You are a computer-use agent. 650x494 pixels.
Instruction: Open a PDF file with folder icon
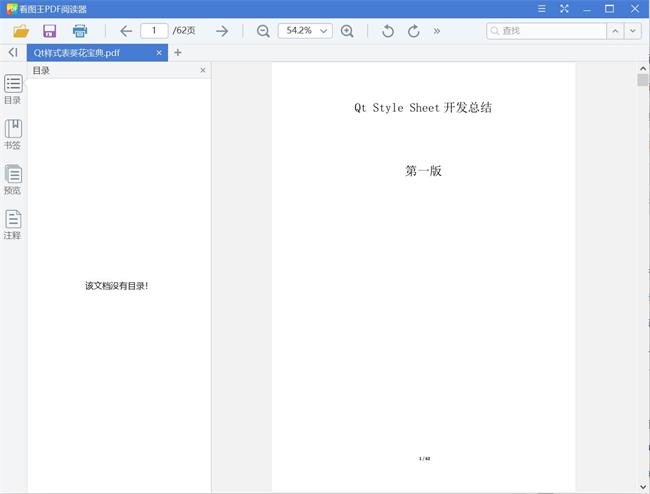(21, 31)
